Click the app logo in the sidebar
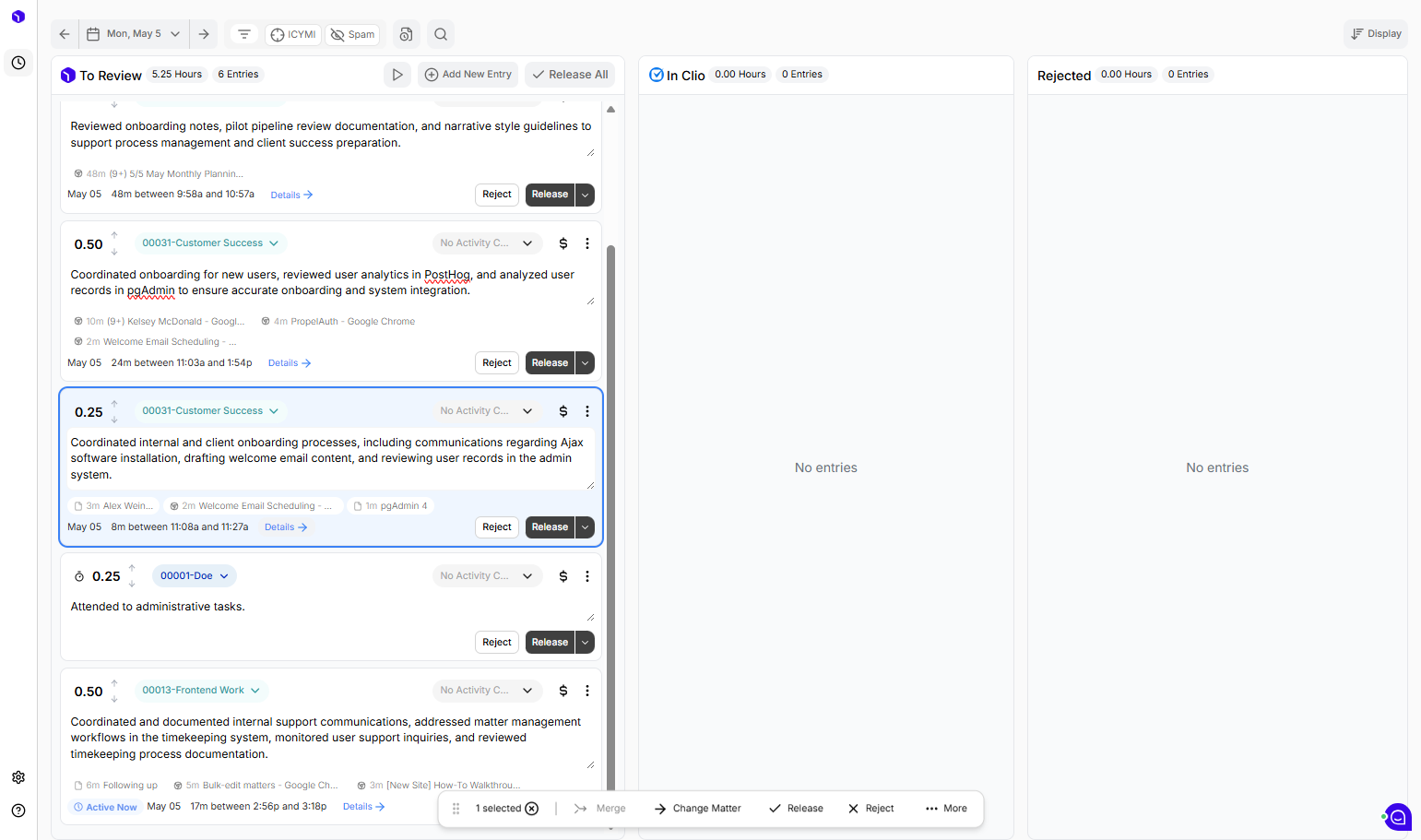Screen dimensions: 1421x840 pos(18,17)
